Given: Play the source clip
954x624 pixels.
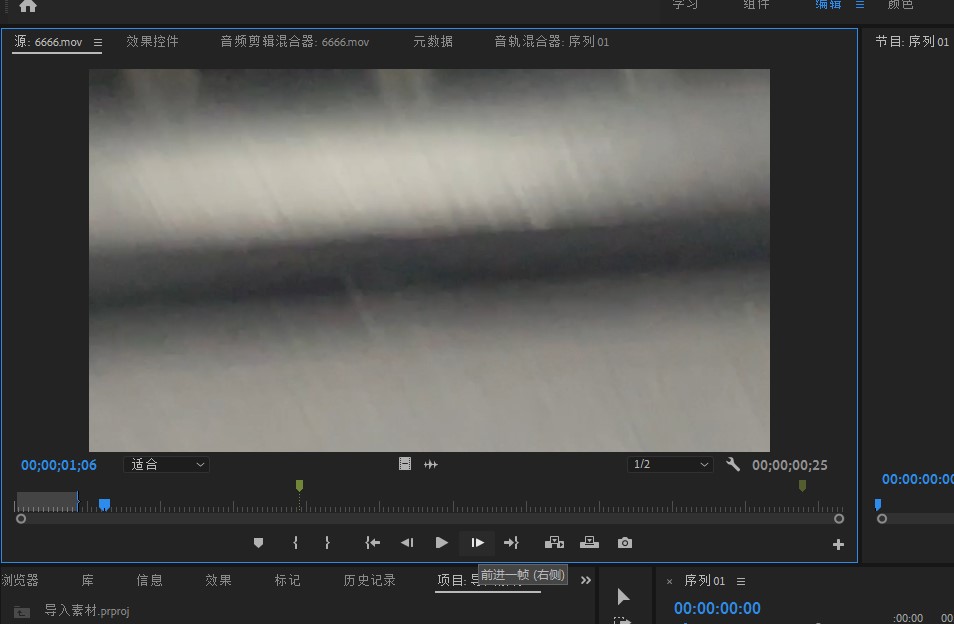Looking at the screenshot, I should coord(442,543).
